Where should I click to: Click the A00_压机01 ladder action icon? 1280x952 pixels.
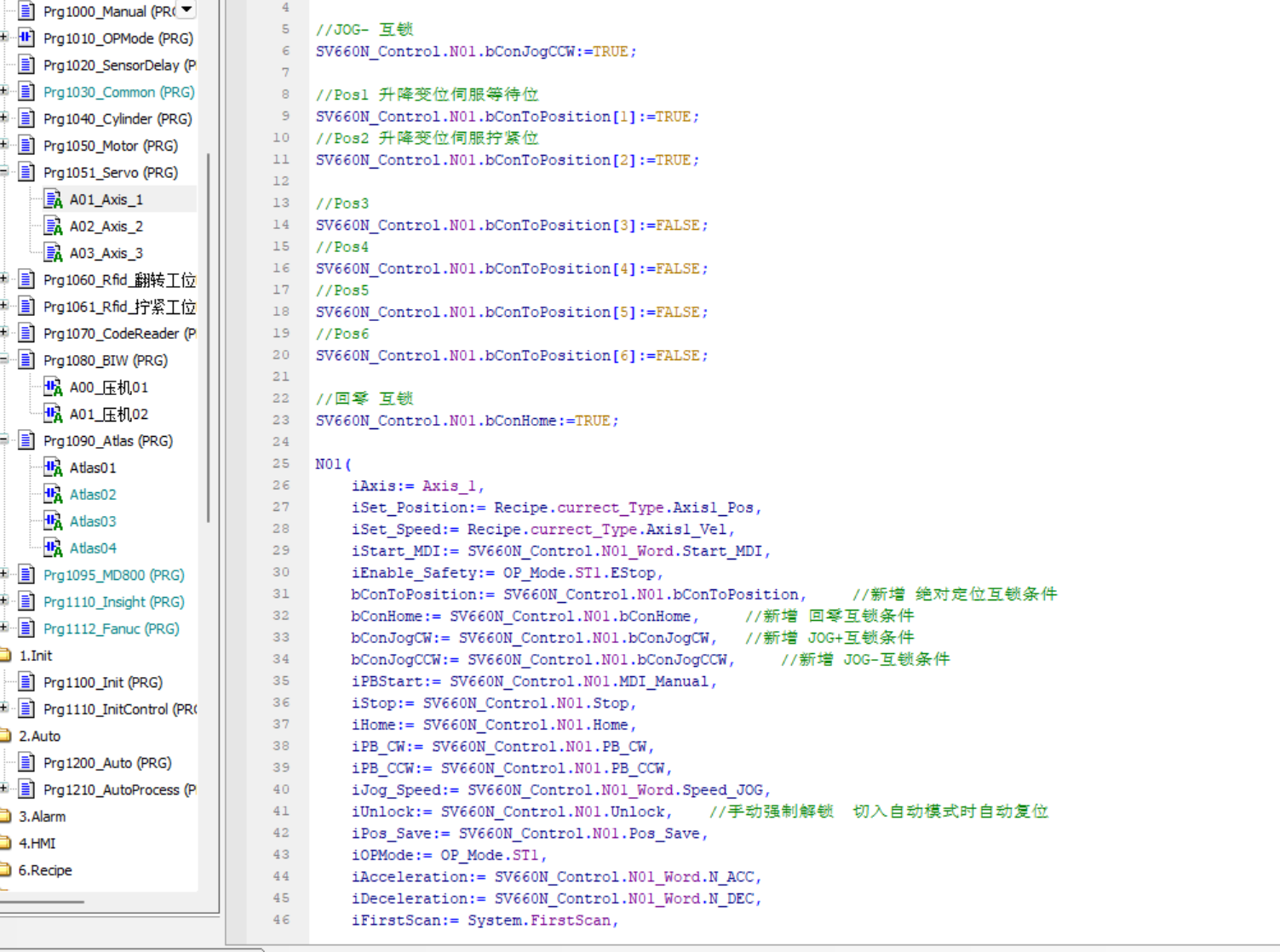(x=53, y=387)
